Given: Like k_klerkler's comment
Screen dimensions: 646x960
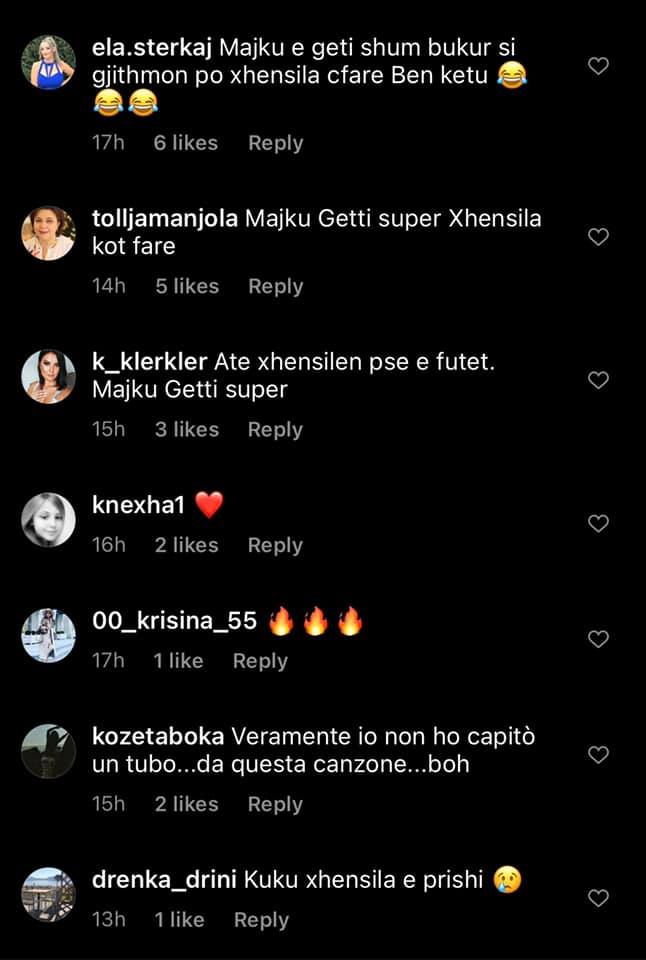Looking at the screenshot, I should (598, 380).
